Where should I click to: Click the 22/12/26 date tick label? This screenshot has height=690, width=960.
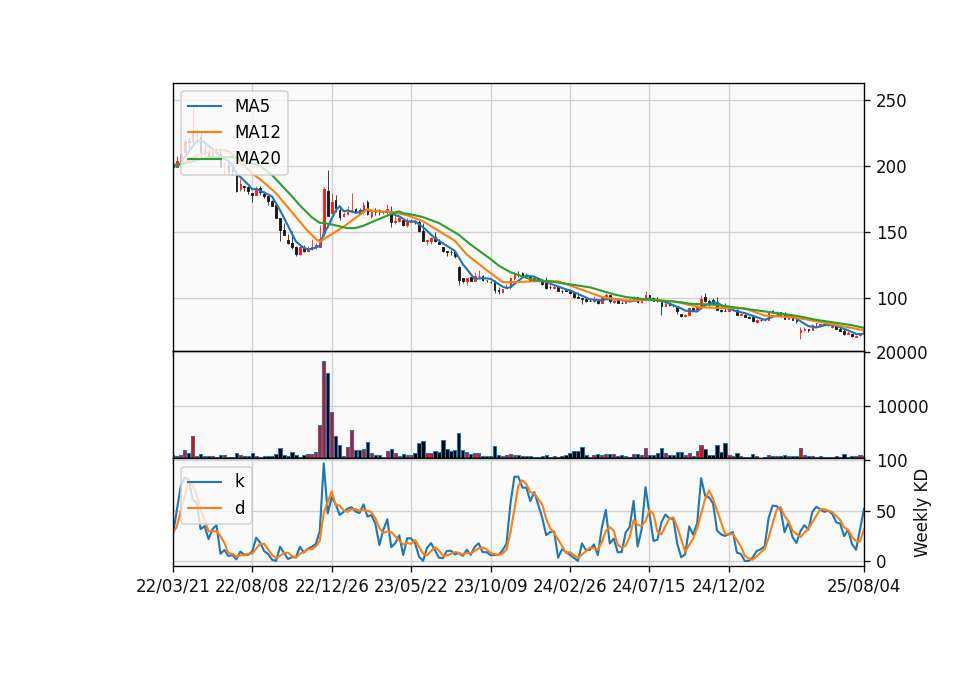click(332, 586)
